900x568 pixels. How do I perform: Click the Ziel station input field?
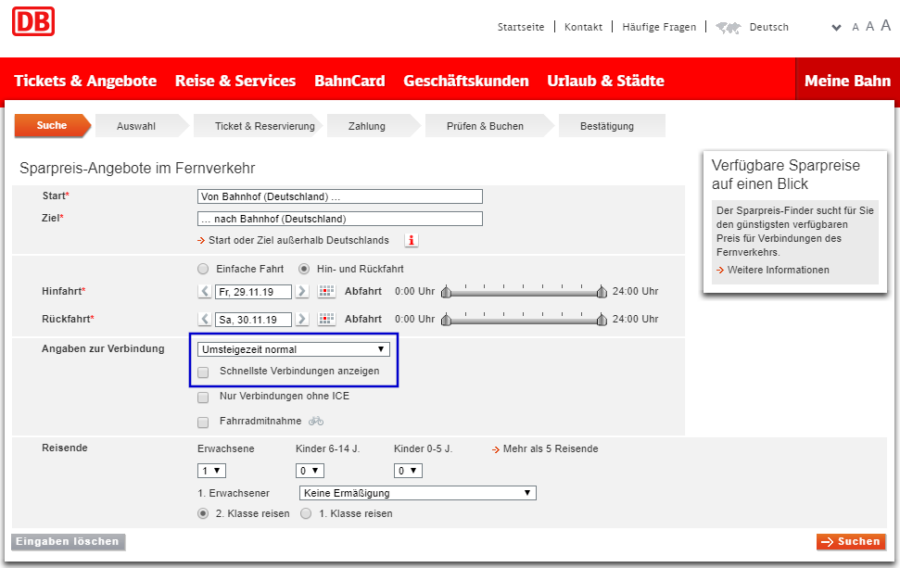coord(340,219)
